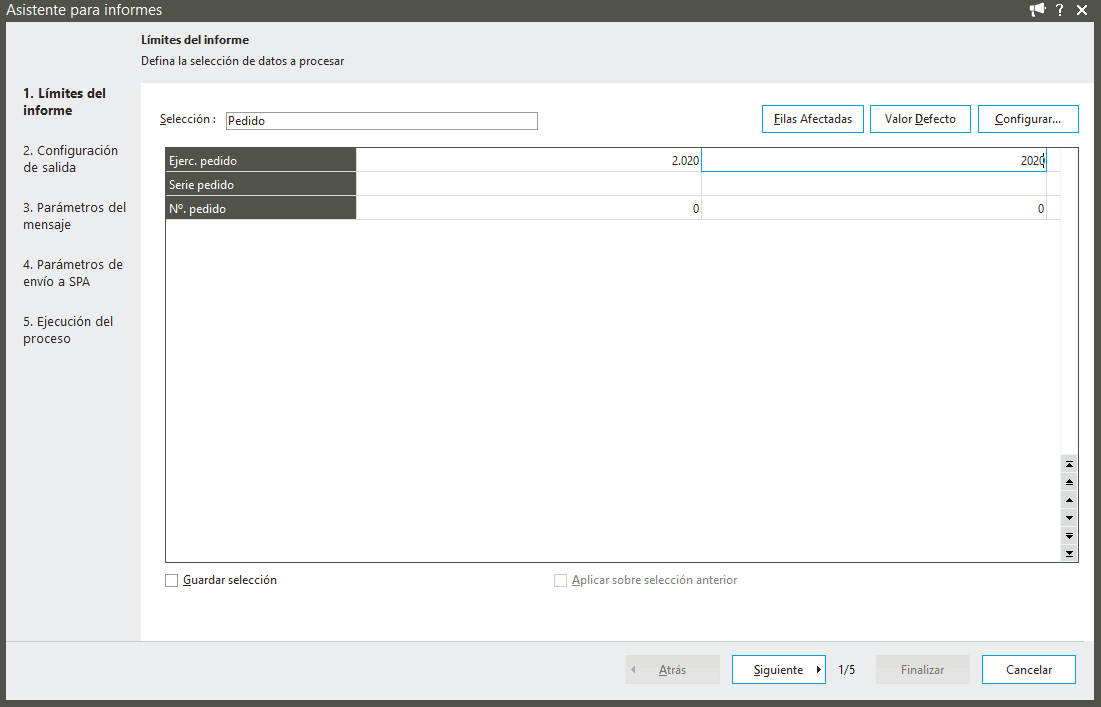Viewport: 1101px width, 707px height.
Task: Open the Configurar... dialog
Action: pyautogui.click(x=1028, y=119)
